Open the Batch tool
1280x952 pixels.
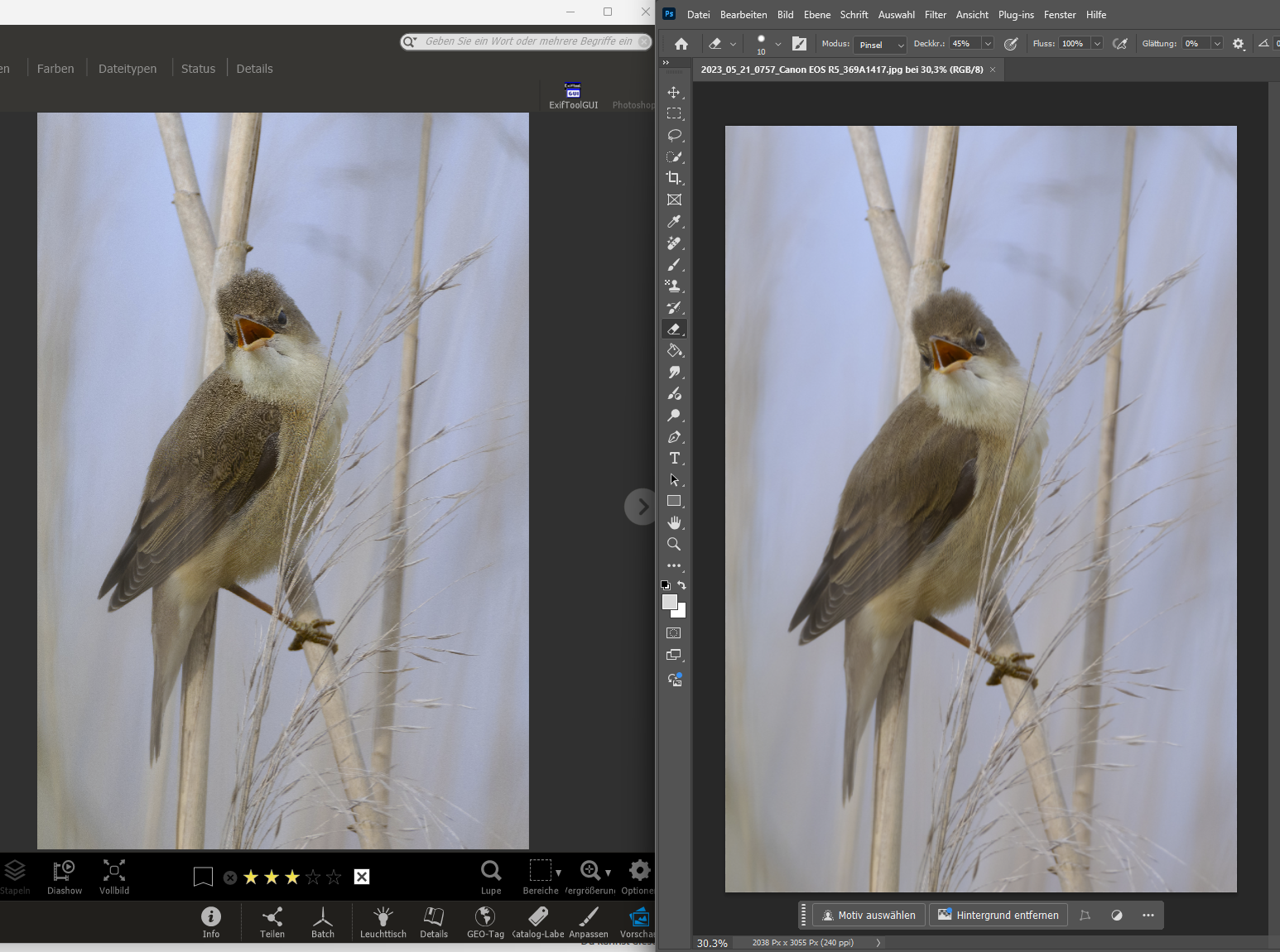pos(323,921)
